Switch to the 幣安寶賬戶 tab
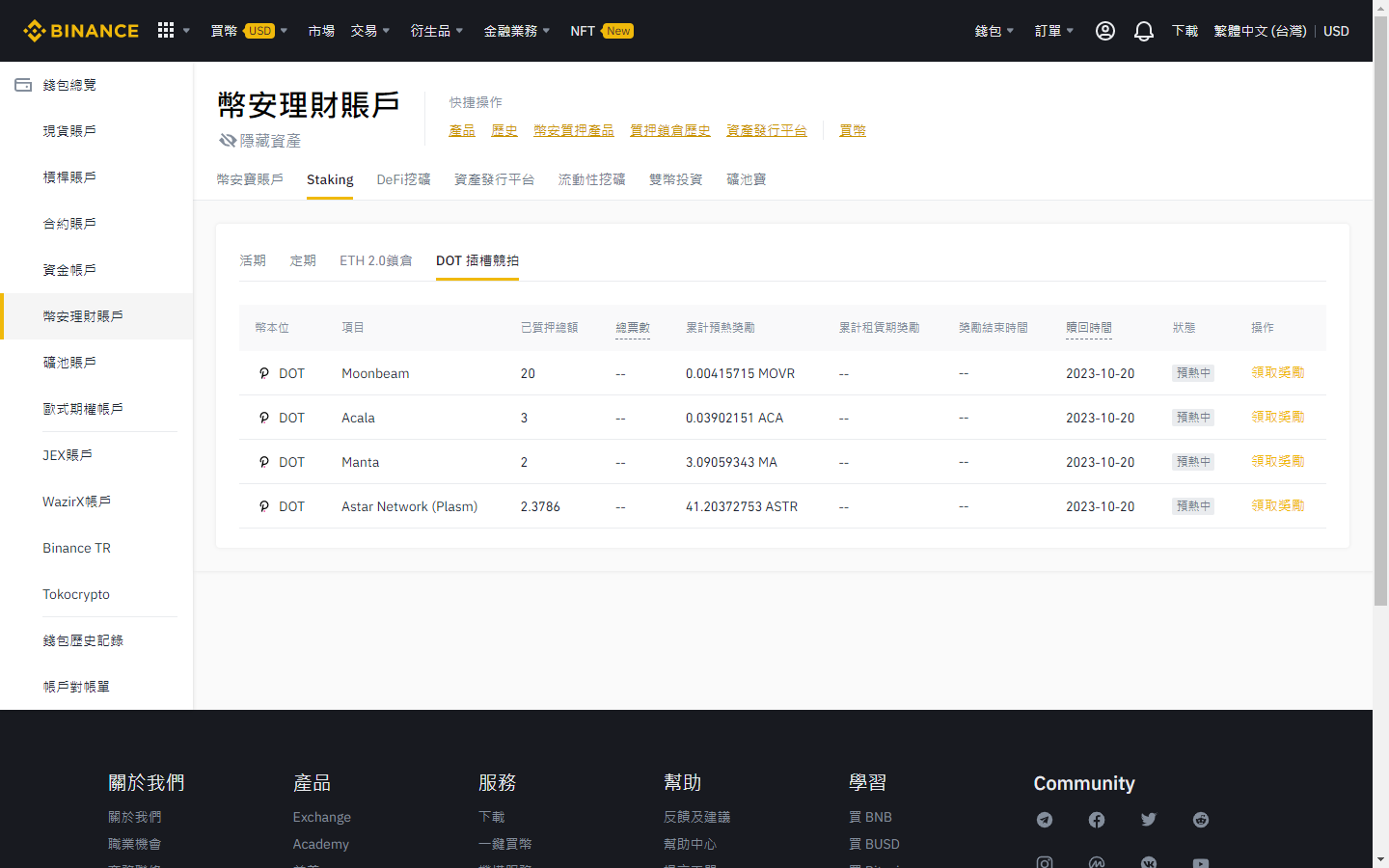Image resolution: width=1389 pixels, height=868 pixels. point(250,179)
